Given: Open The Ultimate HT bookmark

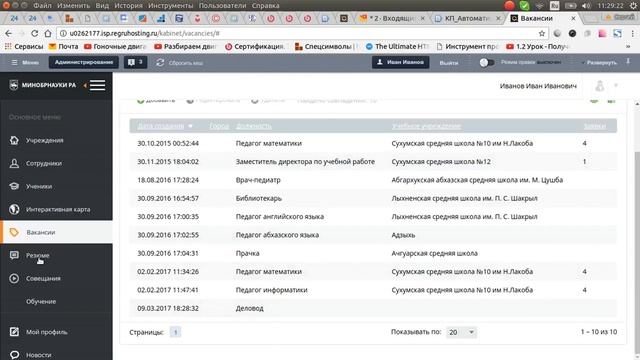Looking at the screenshot, I should (x=397, y=47).
